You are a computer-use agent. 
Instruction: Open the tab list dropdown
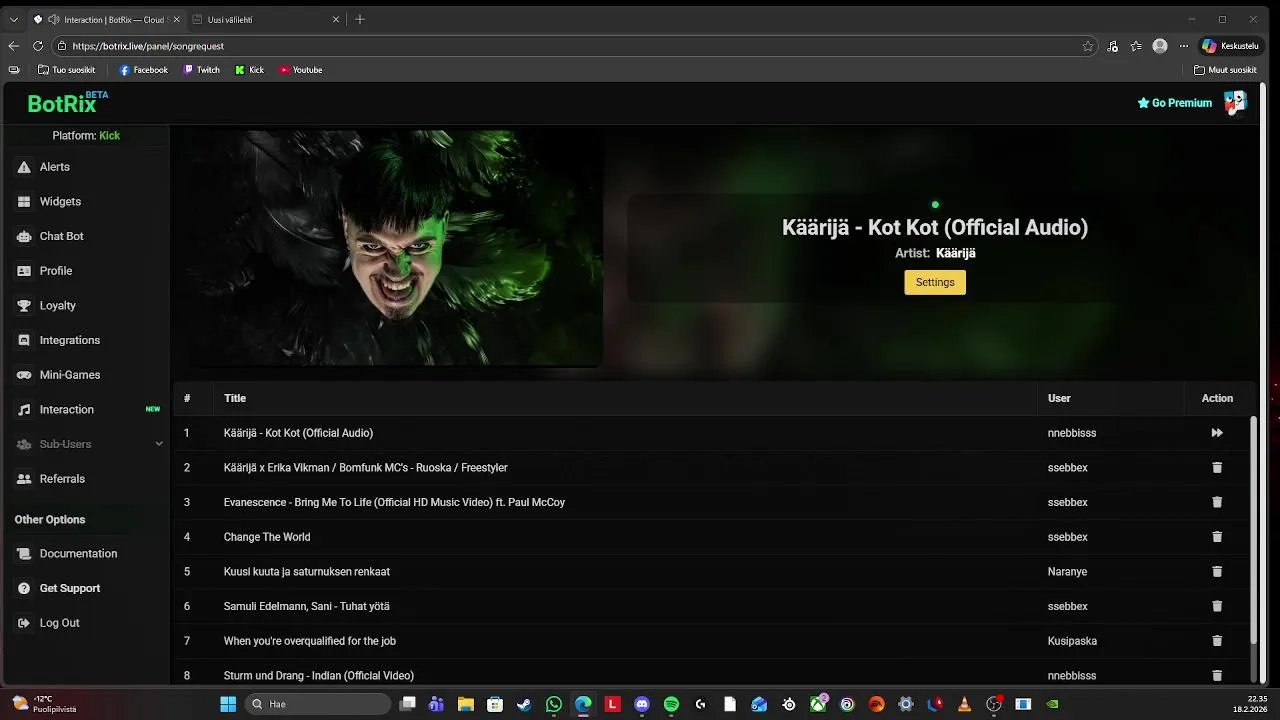coord(14,19)
